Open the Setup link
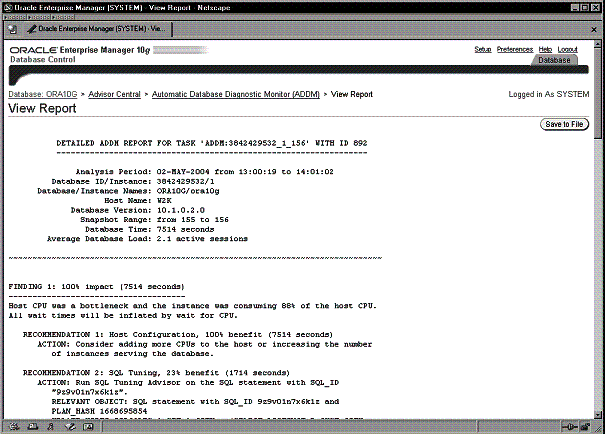Viewport: 605px width, 434px height. [483, 49]
